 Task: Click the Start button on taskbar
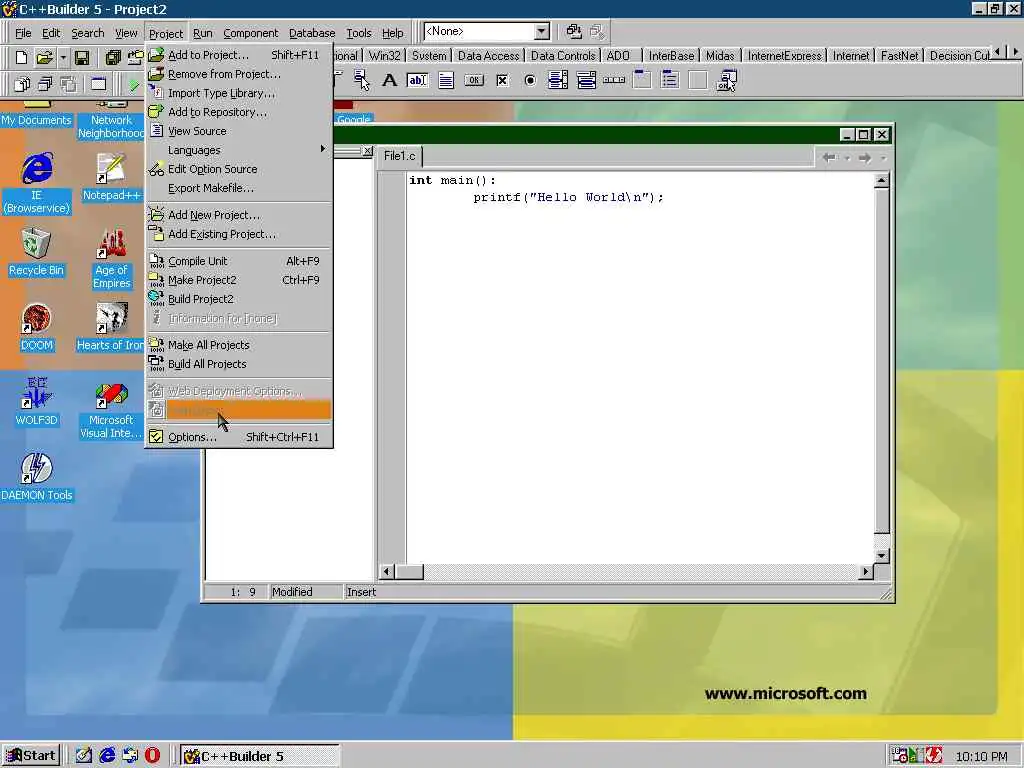[x=31, y=756]
